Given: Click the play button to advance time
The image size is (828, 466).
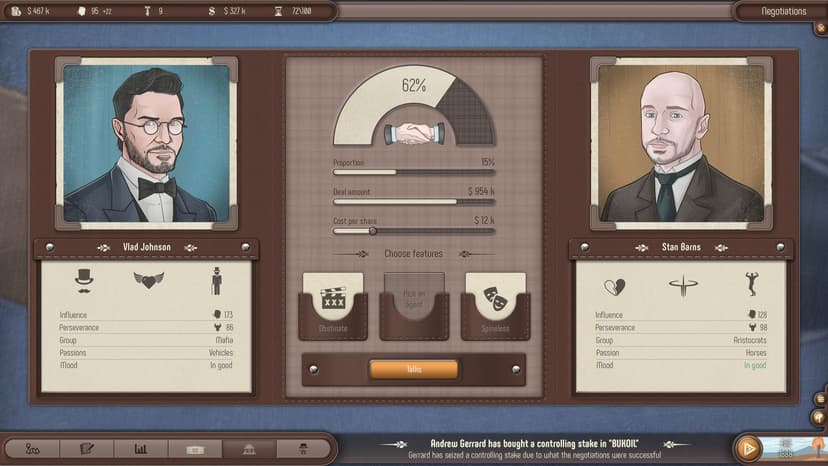Looking at the screenshot, I should 748,449.
